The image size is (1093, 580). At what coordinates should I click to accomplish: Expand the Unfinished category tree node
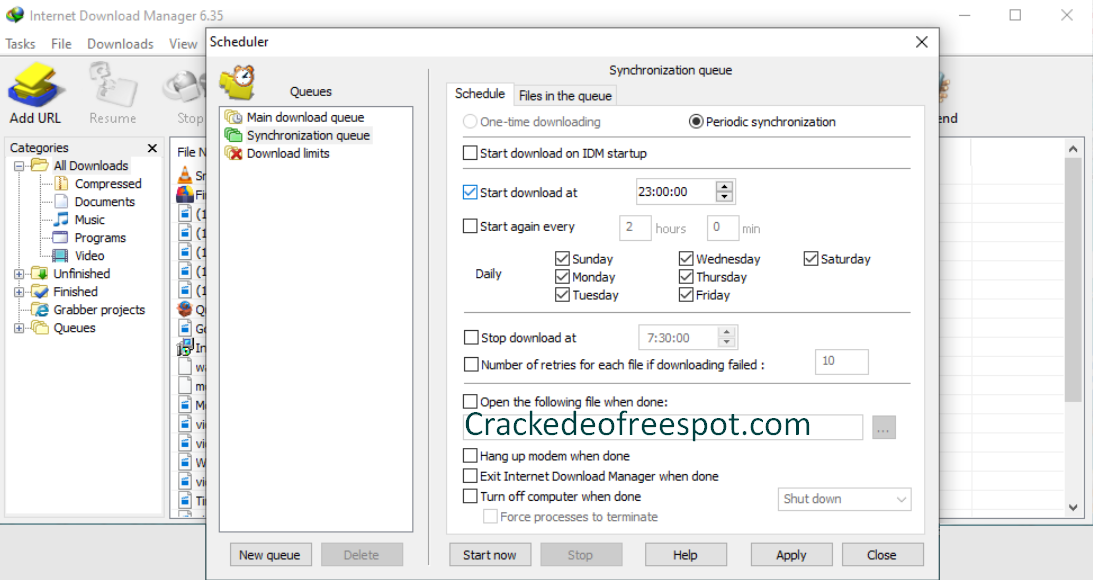(x=19, y=274)
